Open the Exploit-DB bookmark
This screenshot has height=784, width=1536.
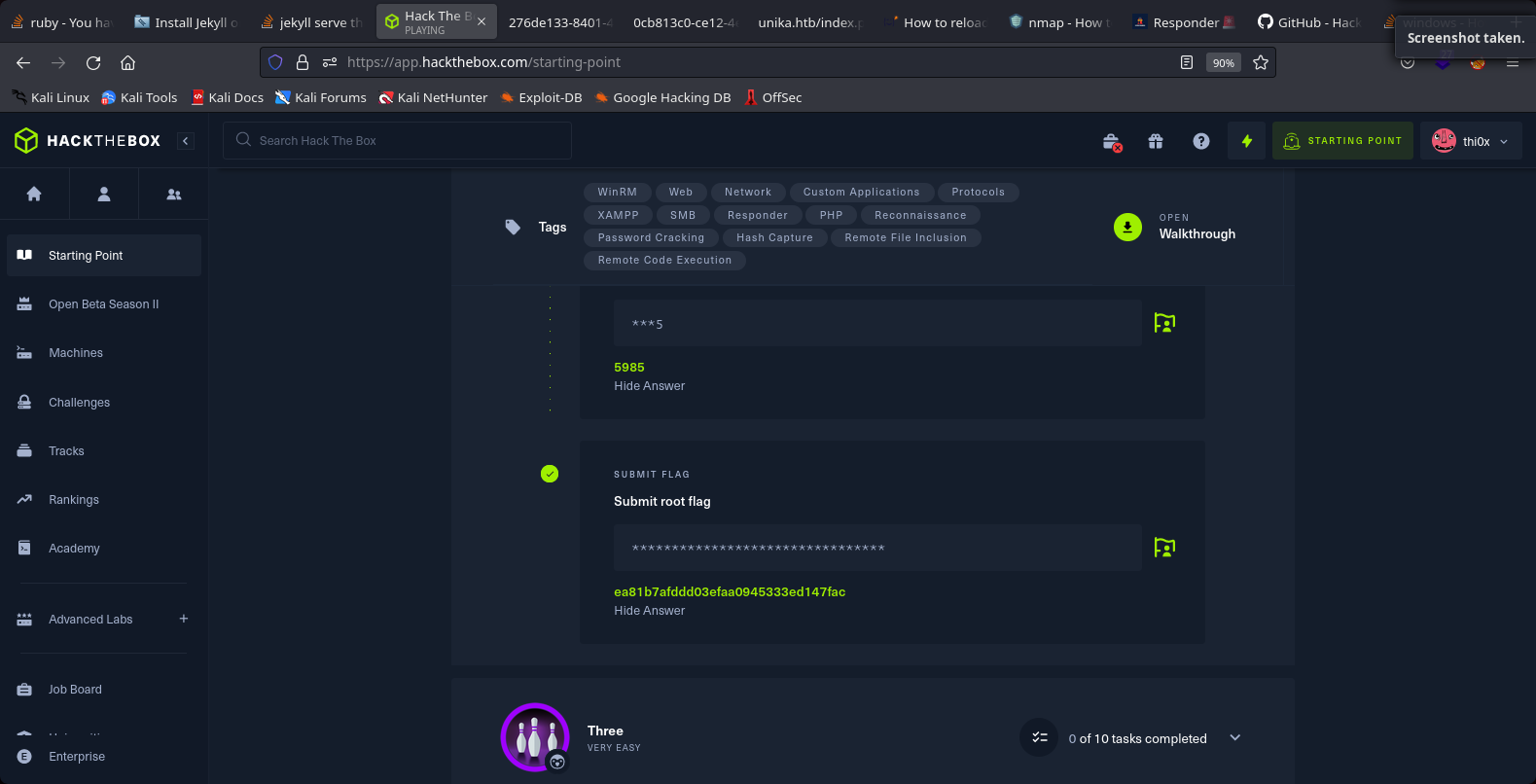coord(541,97)
